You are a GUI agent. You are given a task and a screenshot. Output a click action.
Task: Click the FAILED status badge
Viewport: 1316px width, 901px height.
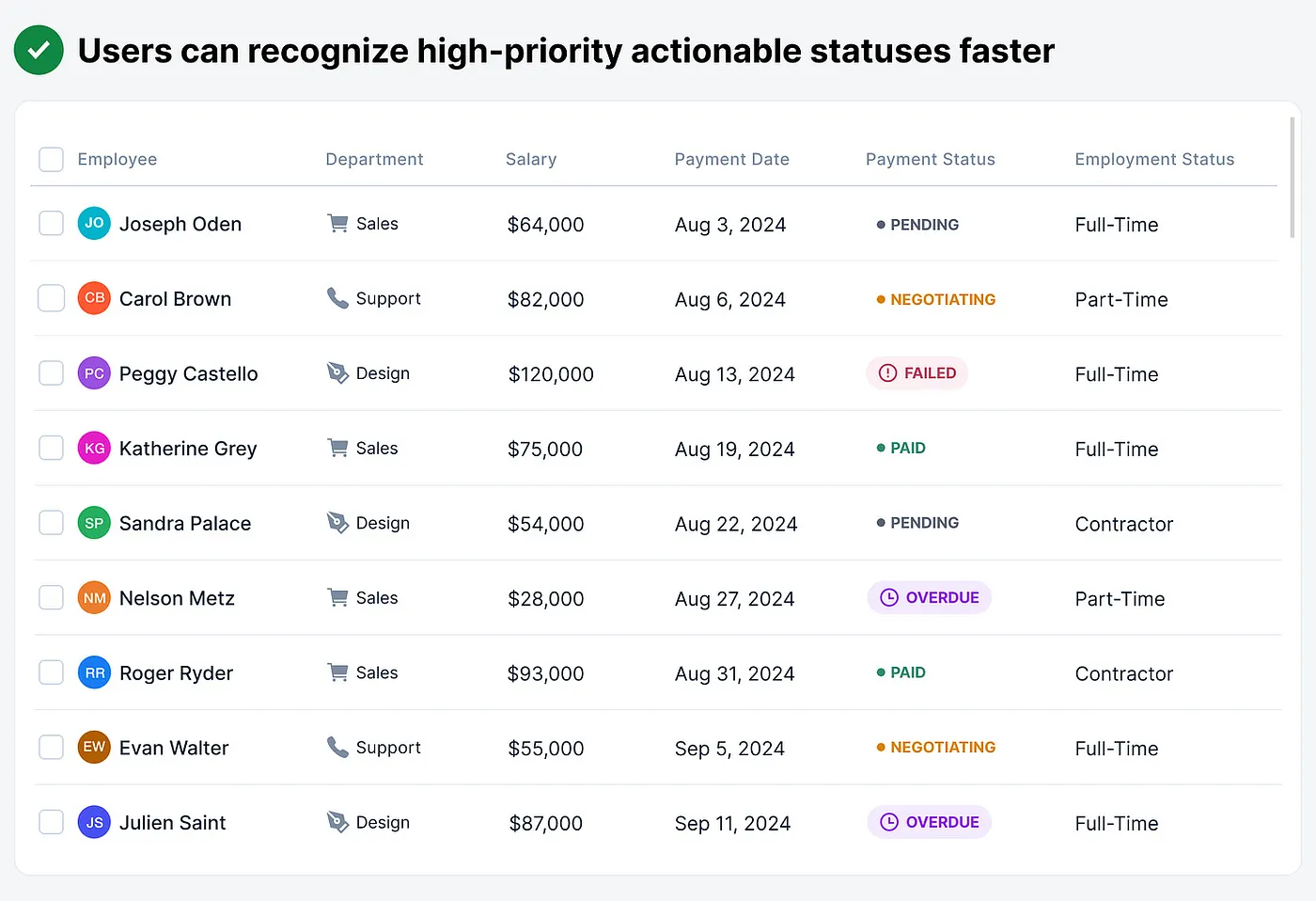click(x=917, y=373)
